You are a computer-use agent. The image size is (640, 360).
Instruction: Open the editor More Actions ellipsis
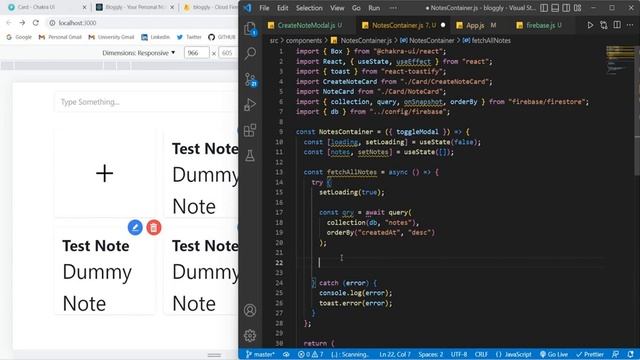(630, 25)
